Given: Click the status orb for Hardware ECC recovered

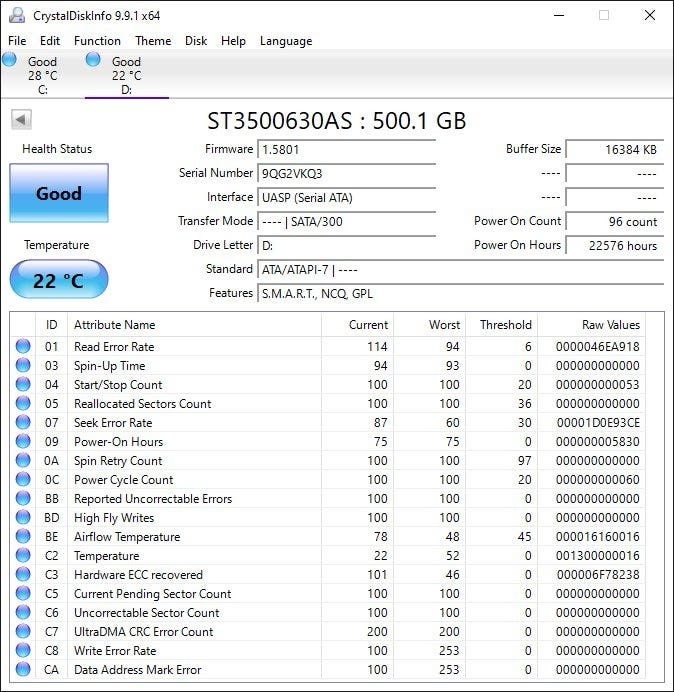Looking at the screenshot, I should click(23, 574).
